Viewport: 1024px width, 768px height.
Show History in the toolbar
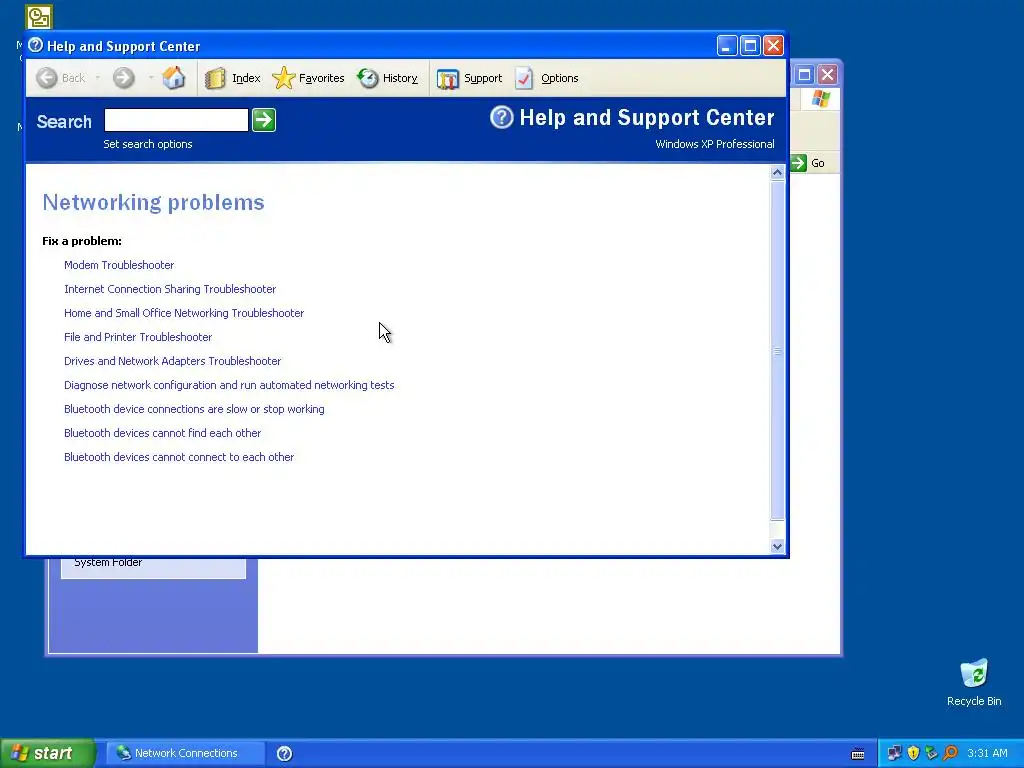[x=388, y=78]
